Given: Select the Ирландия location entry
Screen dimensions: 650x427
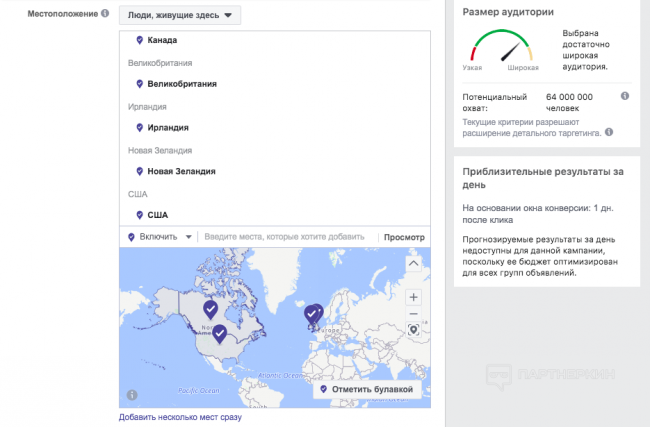Looking at the screenshot, I should pos(167,127).
